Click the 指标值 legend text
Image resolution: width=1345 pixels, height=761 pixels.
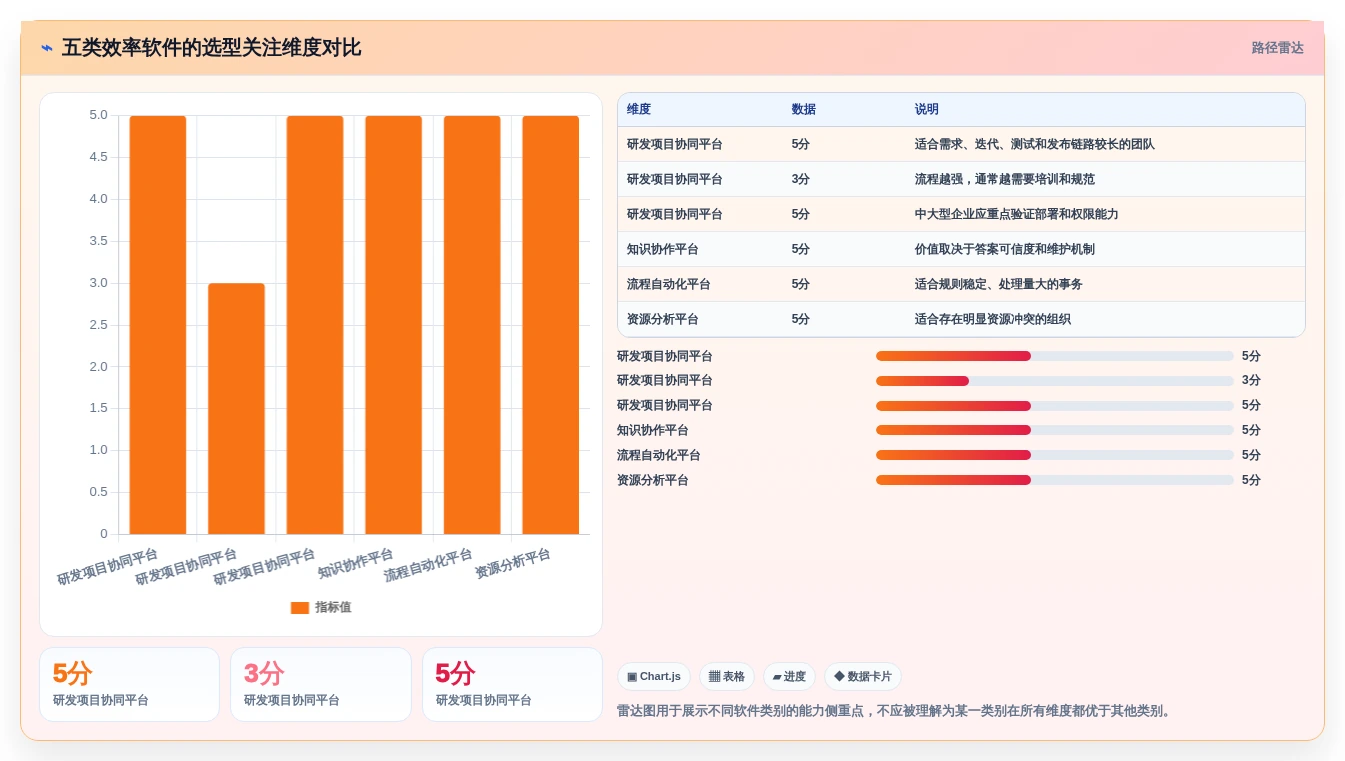coord(333,607)
